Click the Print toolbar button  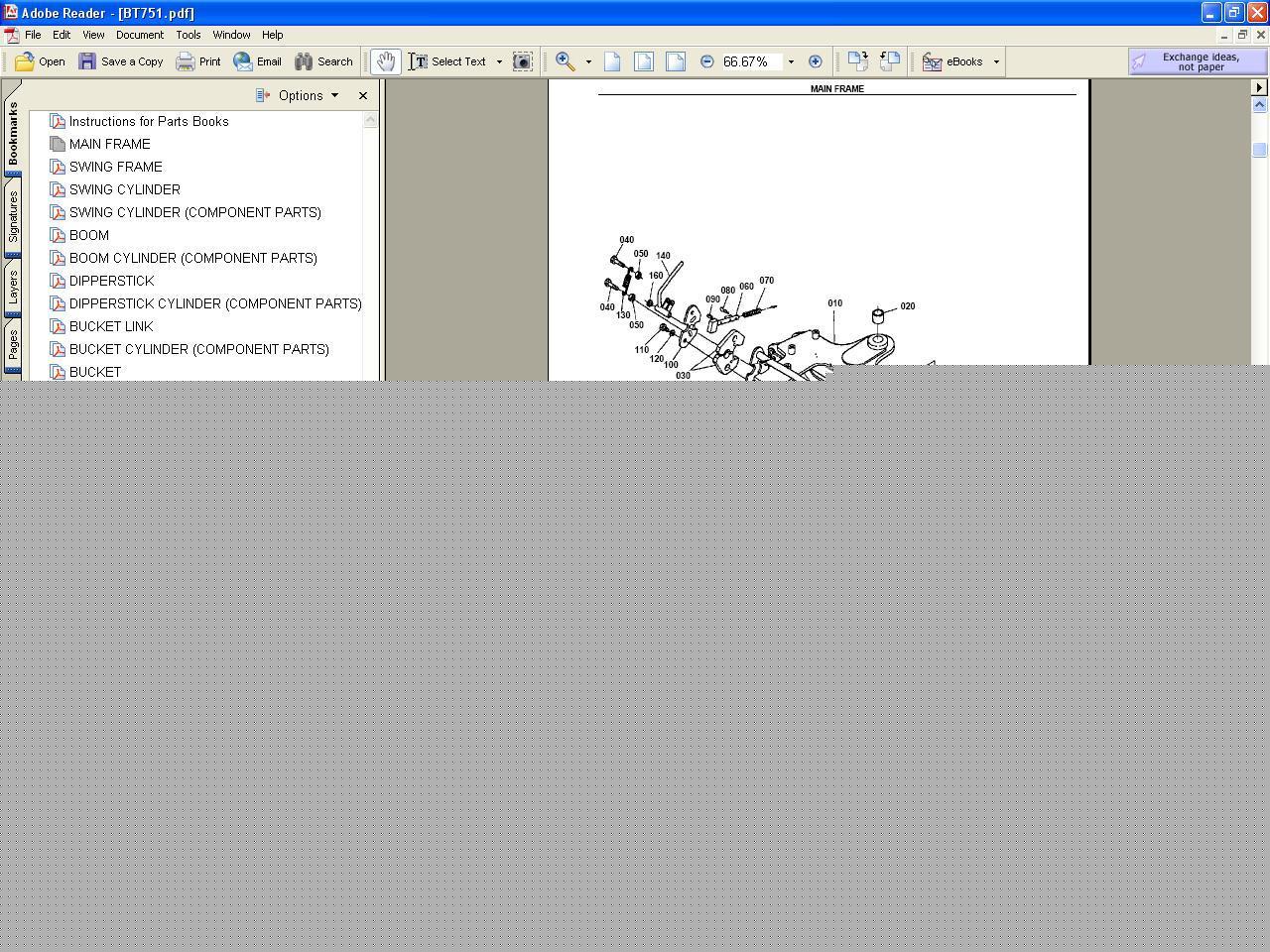198,61
